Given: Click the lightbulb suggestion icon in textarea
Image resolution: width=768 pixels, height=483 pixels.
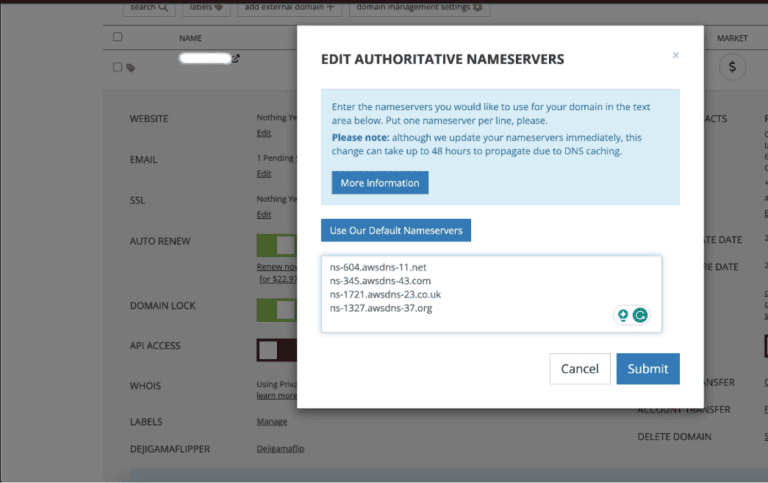Looking at the screenshot, I should point(623,315).
